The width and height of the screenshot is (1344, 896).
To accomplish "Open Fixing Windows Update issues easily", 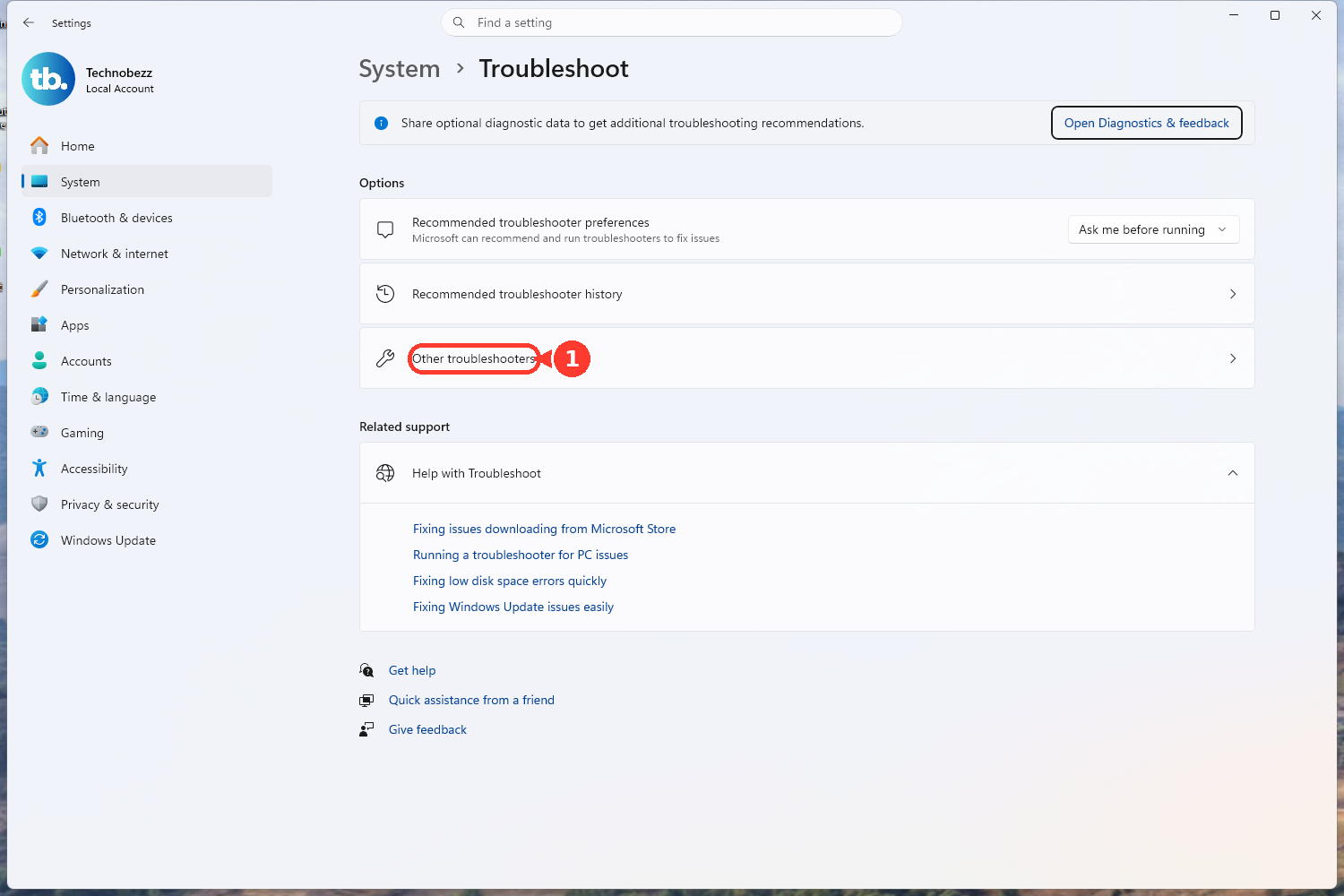I will [x=513, y=607].
